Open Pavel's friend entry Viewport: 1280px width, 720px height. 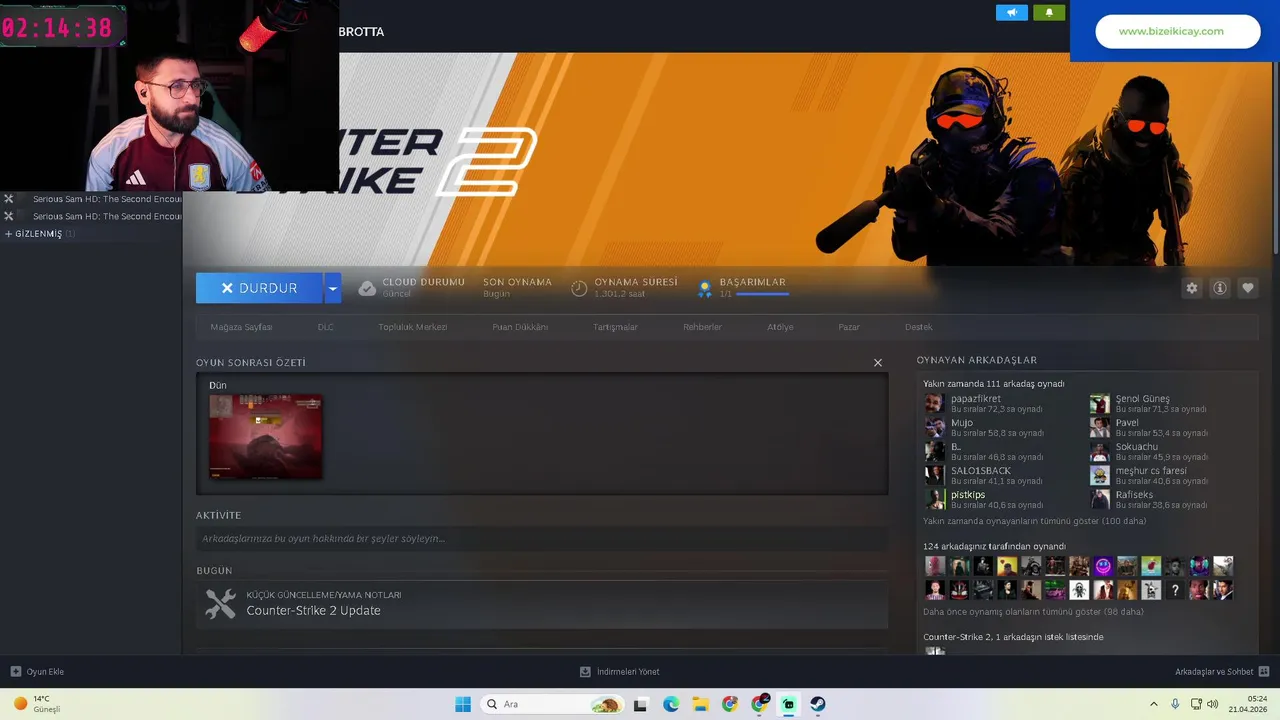coord(1148,427)
